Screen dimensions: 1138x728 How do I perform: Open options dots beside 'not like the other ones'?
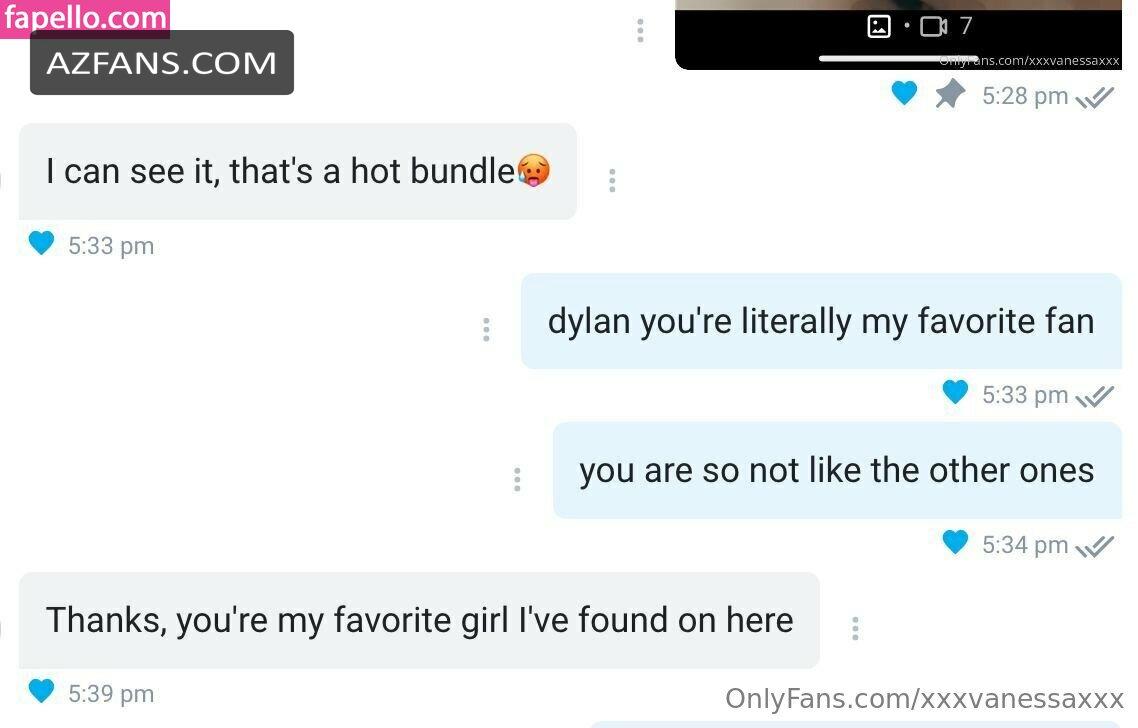pos(517,479)
